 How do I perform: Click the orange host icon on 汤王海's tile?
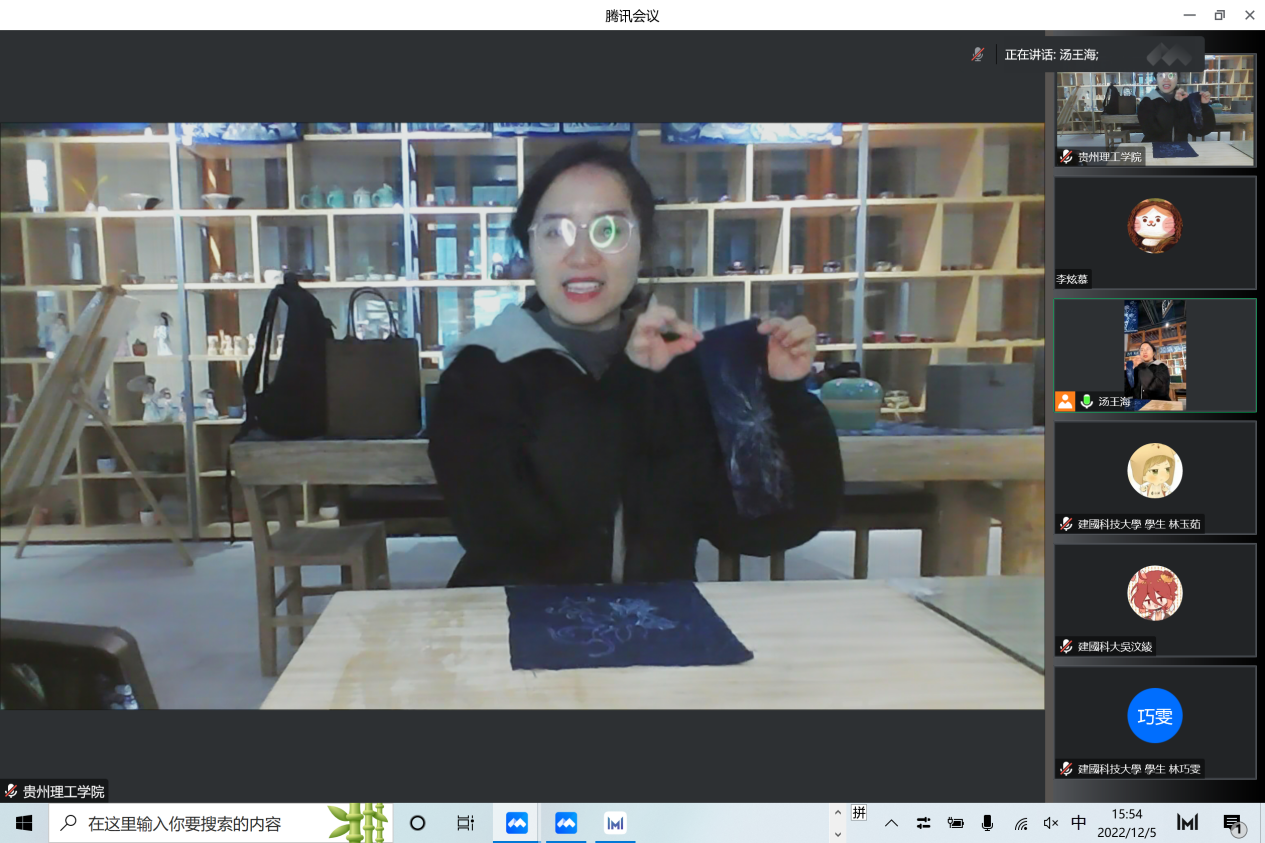coord(1065,401)
